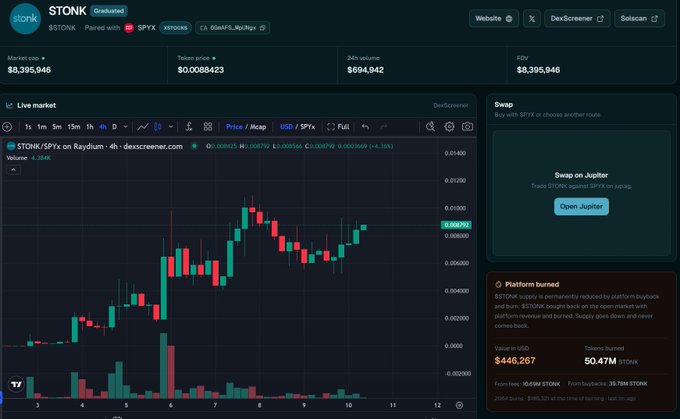
Task: Redo the chart action
Action: click(384, 127)
